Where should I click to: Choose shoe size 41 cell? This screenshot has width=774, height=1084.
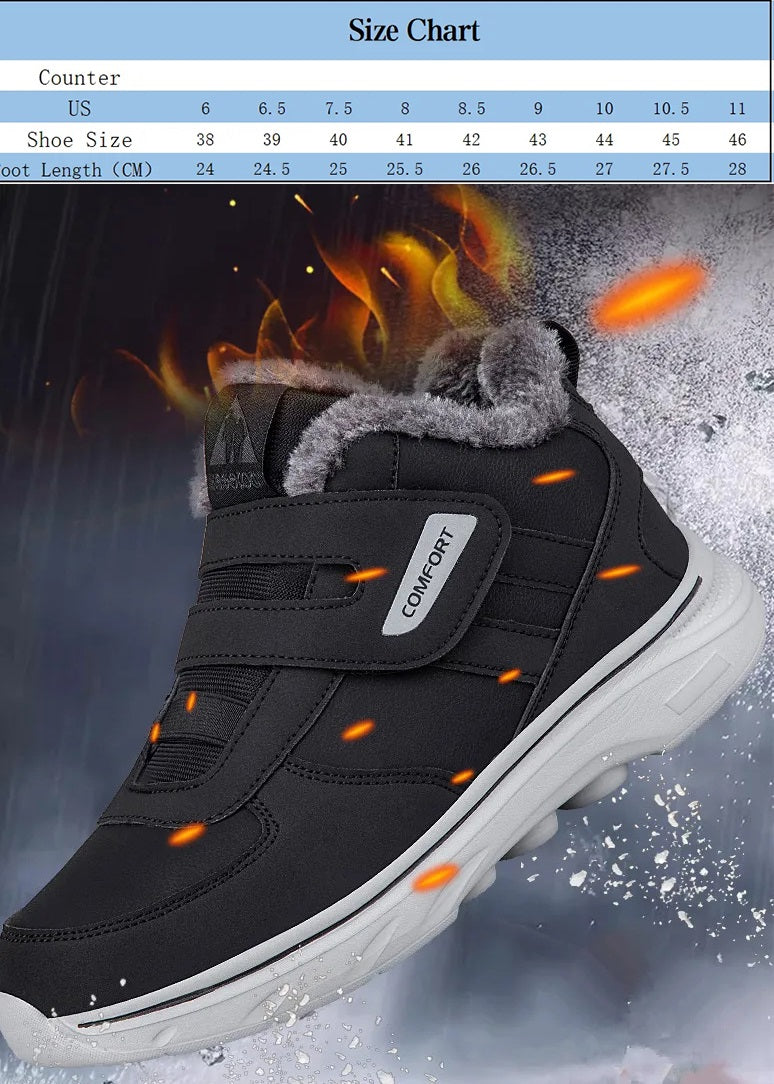coord(404,139)
